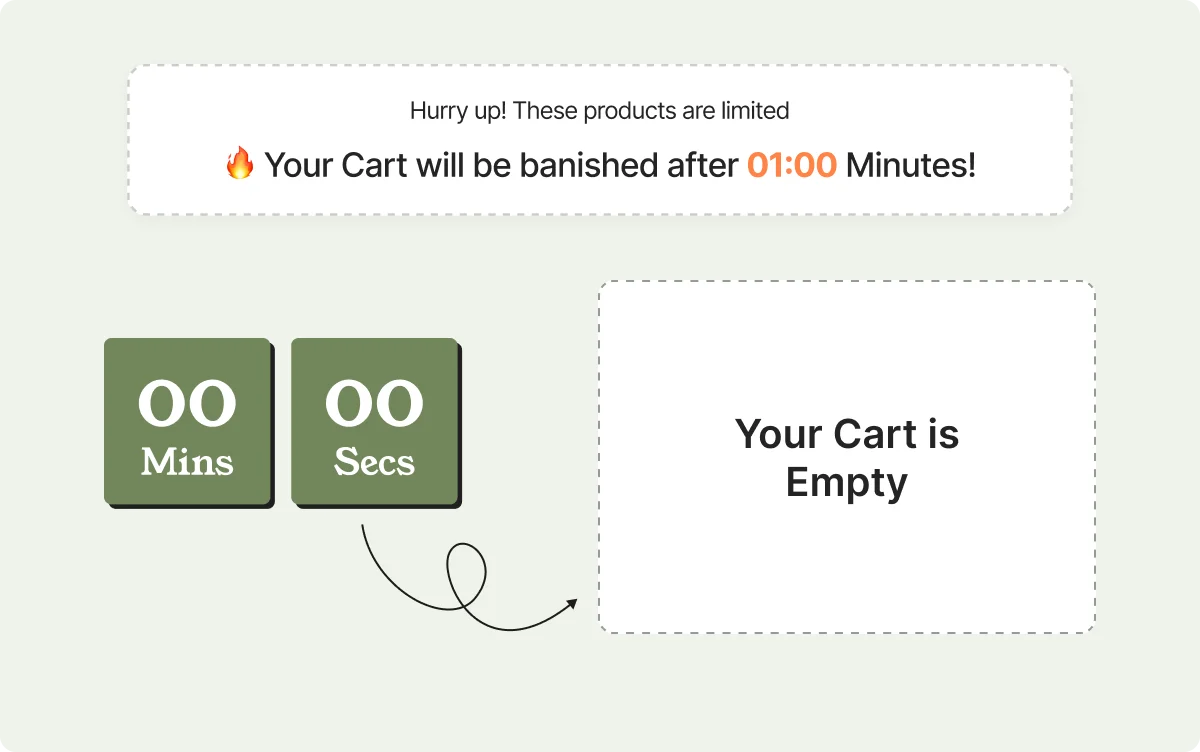Click the word "Empty" in the cart box

(846, 482)
